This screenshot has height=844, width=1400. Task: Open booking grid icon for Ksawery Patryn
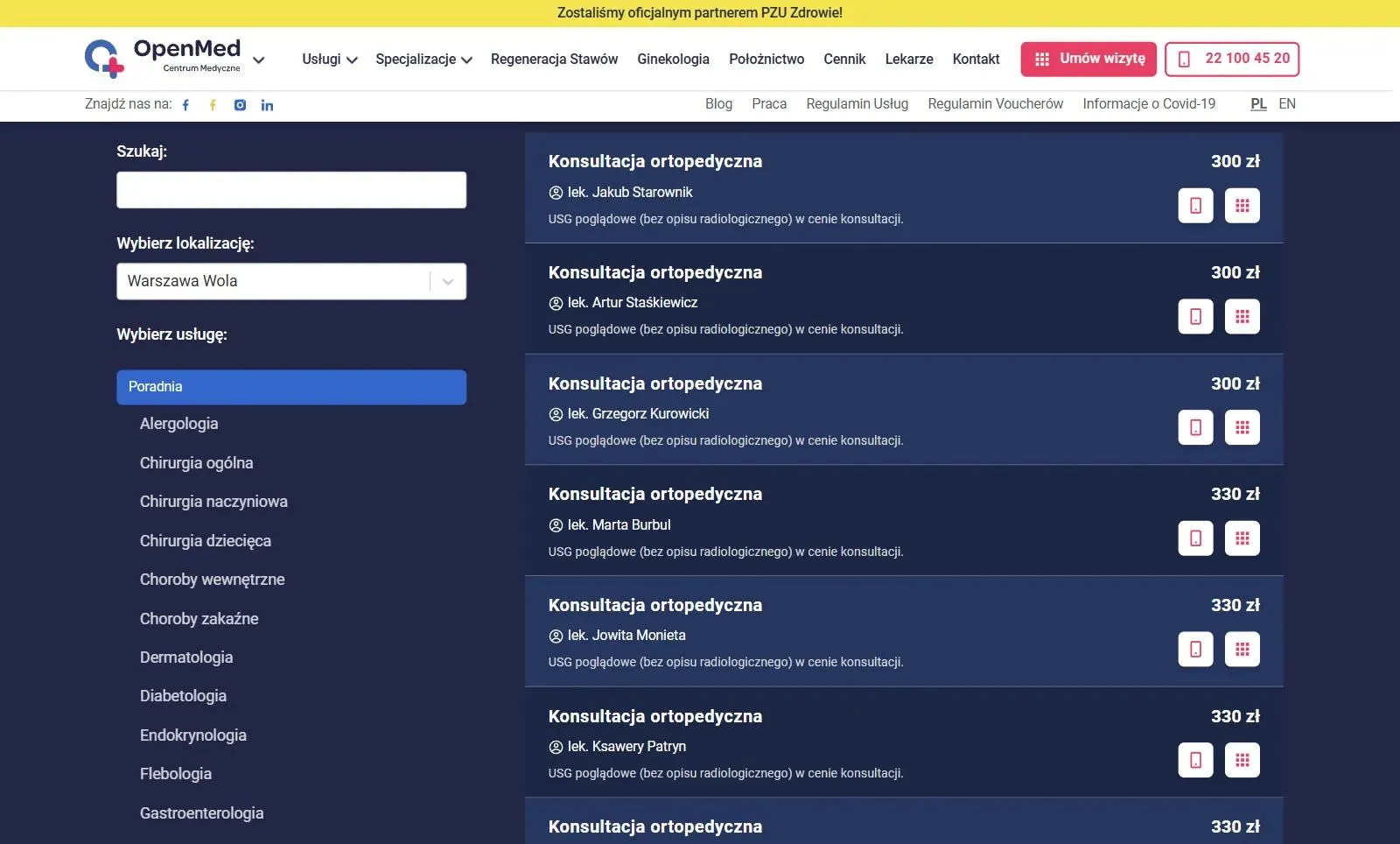tap(1242, 760)
